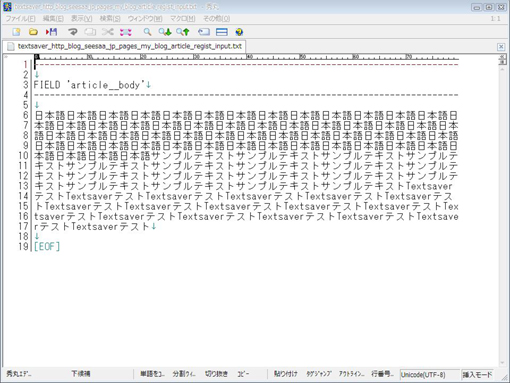
Task: Click アウトライン.. function key button
Action: [x=352, y=374]
